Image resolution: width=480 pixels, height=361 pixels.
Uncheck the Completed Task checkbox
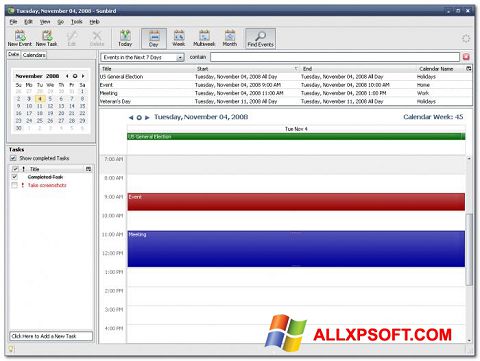(14, 177)
